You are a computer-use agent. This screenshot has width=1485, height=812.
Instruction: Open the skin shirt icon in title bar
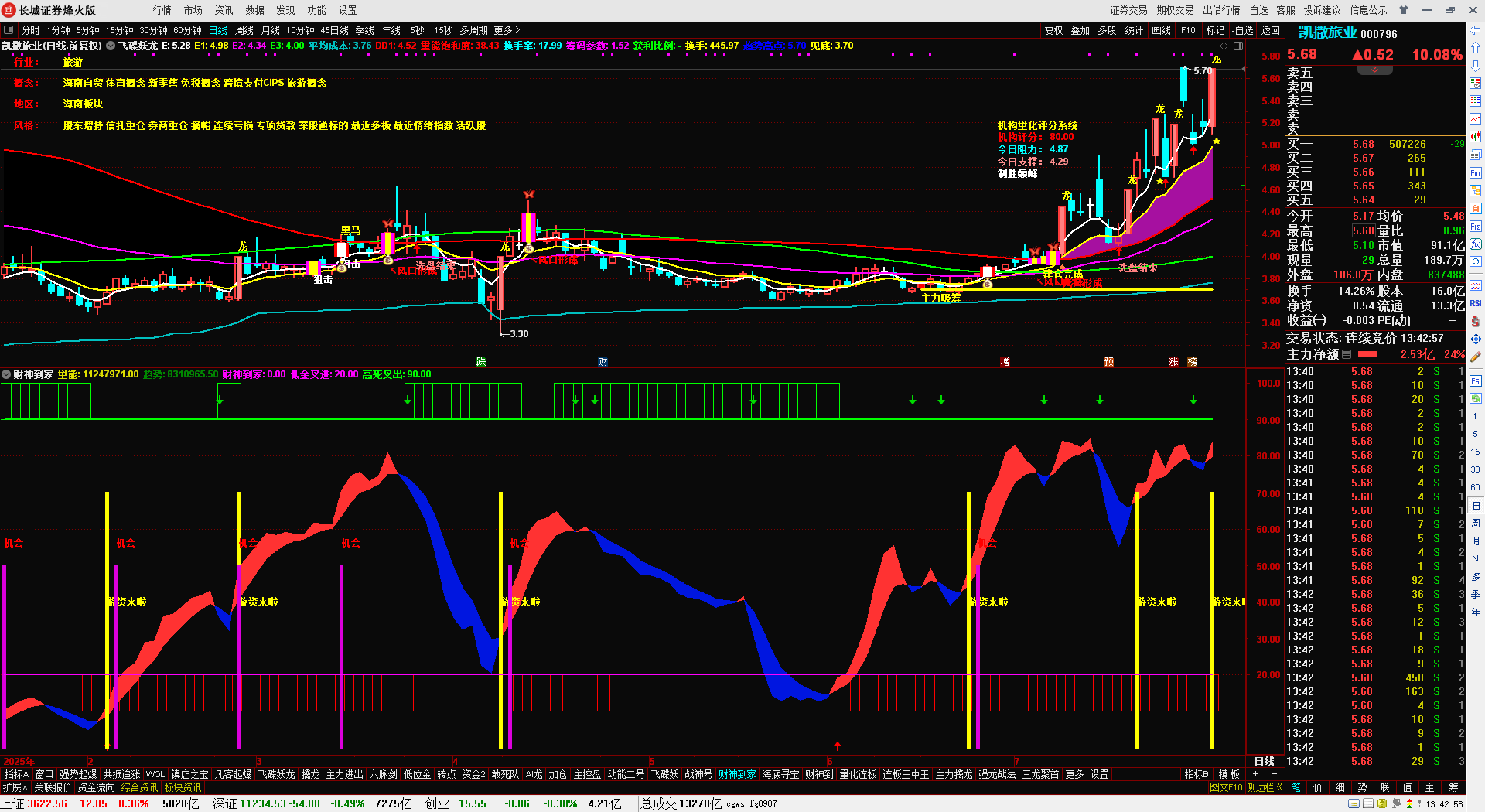pyautogui.click(x=1404, y=10)
